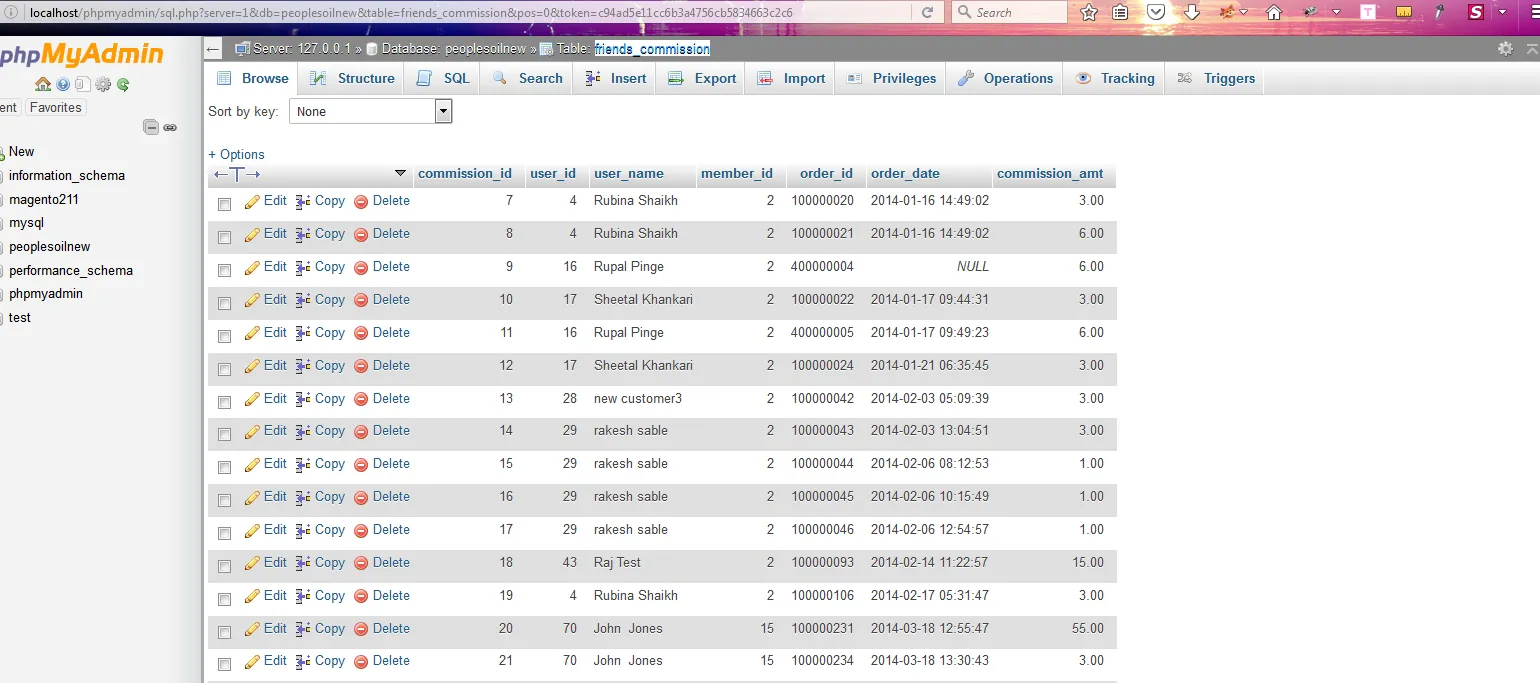
Task: Reload navigation panel with green arrow
Action: (123, 84)
